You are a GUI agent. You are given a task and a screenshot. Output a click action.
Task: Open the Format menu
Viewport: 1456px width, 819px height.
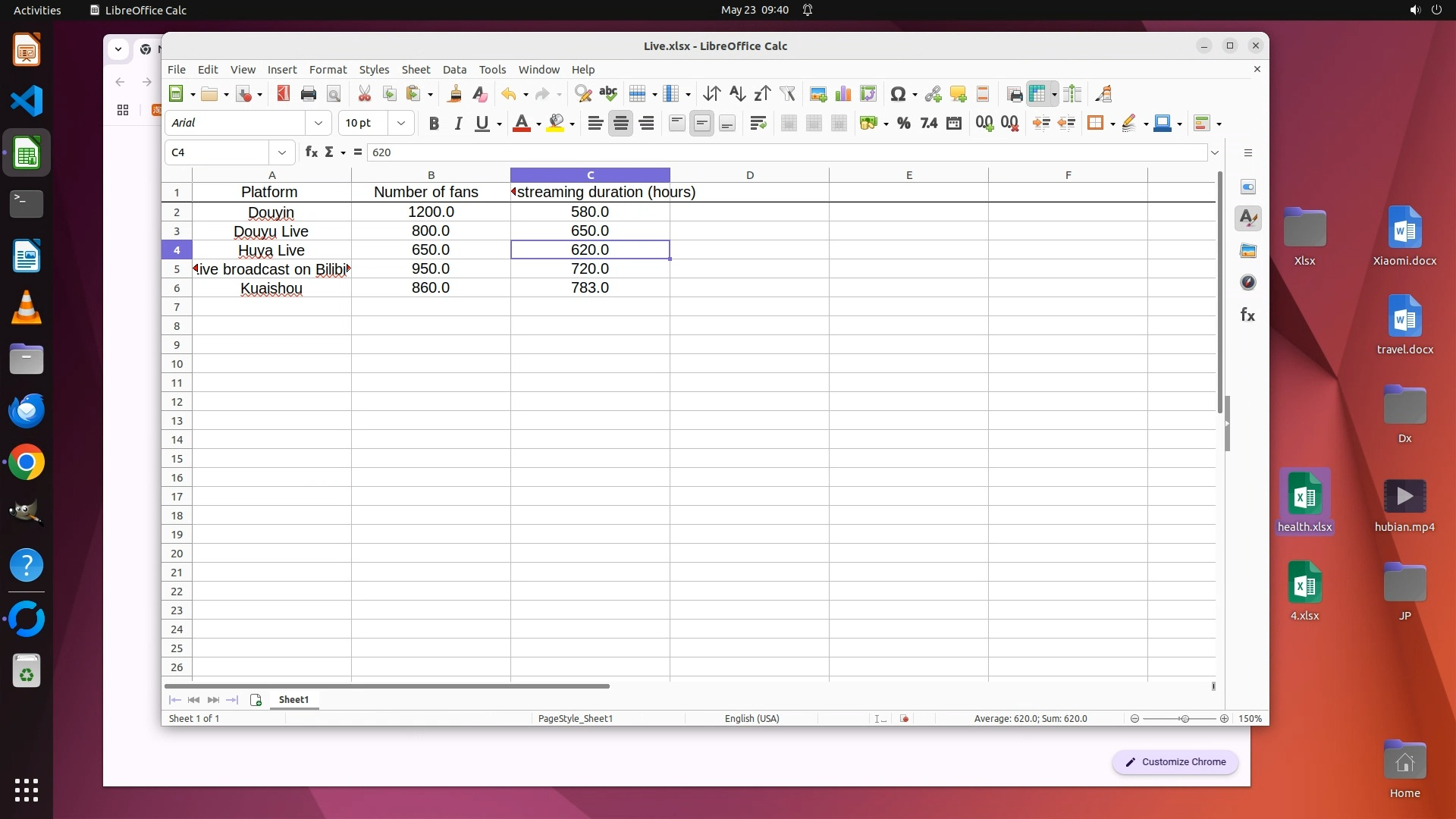coord(328,69)
